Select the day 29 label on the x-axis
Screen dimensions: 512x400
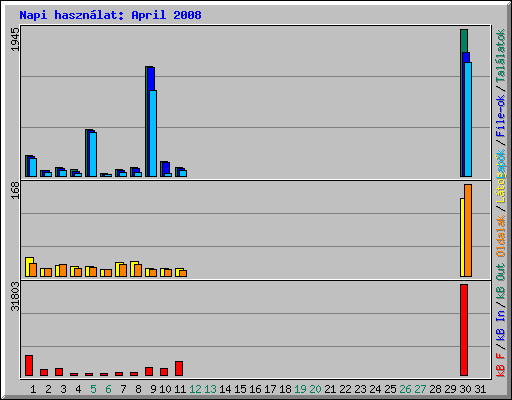point(450,389)
